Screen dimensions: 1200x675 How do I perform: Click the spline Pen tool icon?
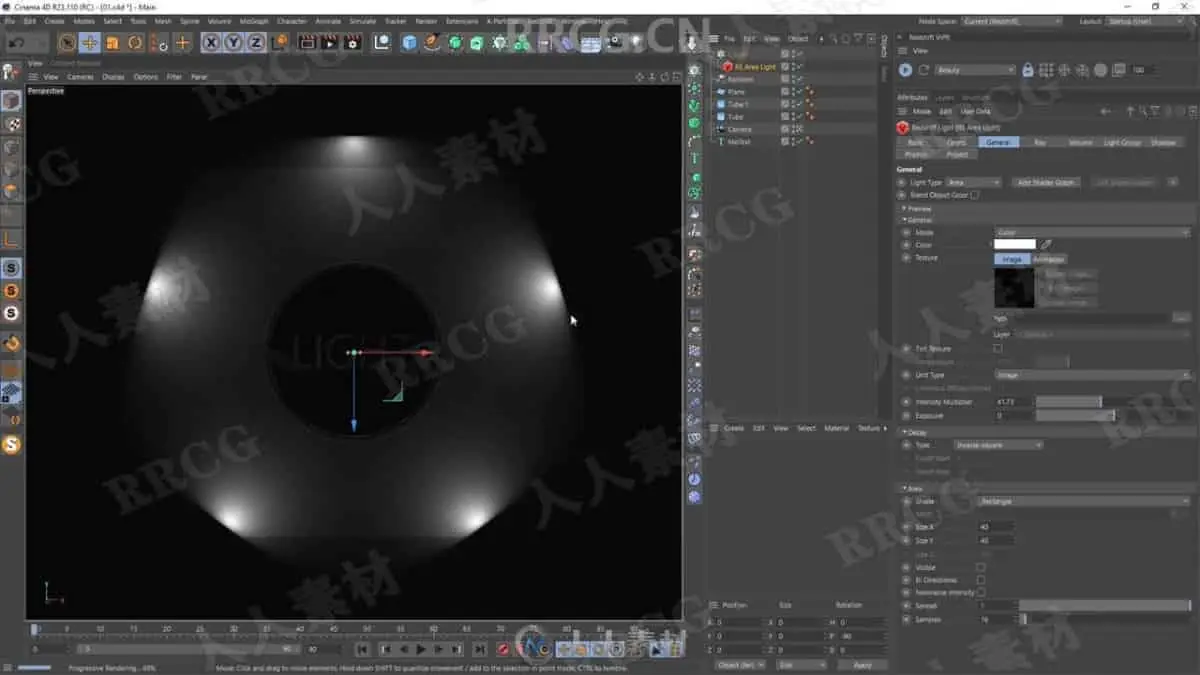(432, 42)
